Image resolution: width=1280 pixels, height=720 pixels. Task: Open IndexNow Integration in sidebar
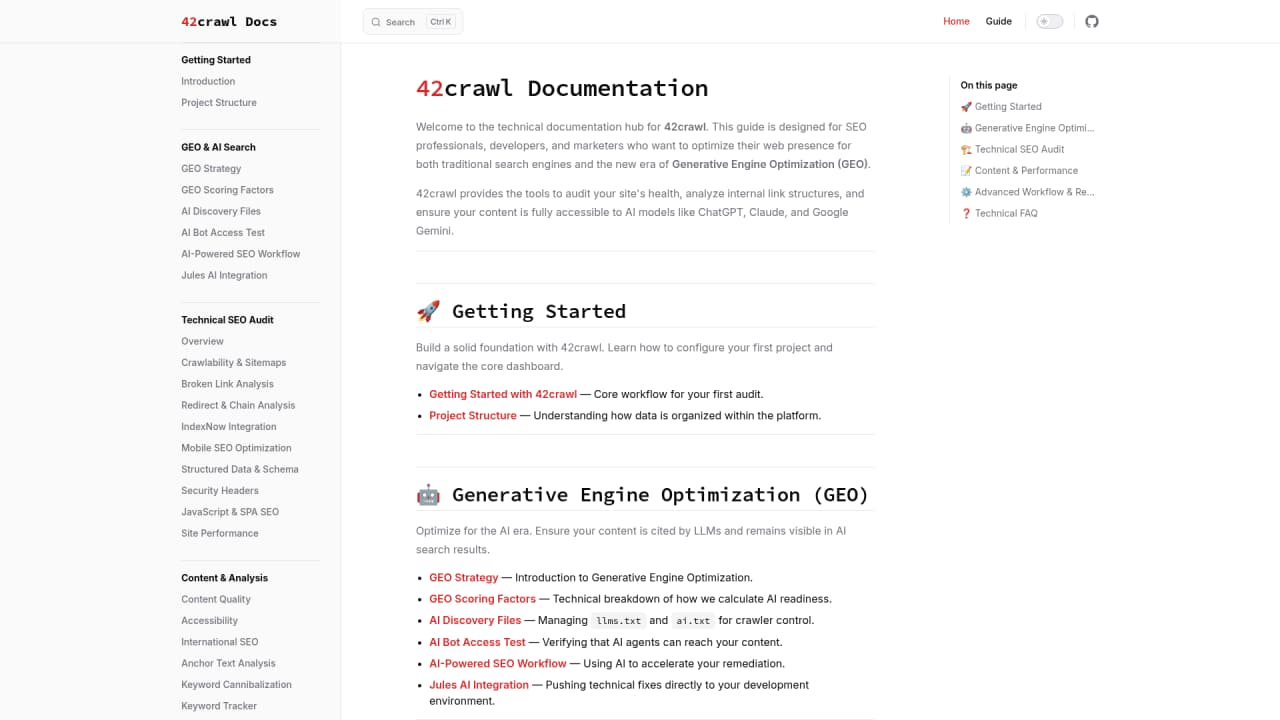229,427
